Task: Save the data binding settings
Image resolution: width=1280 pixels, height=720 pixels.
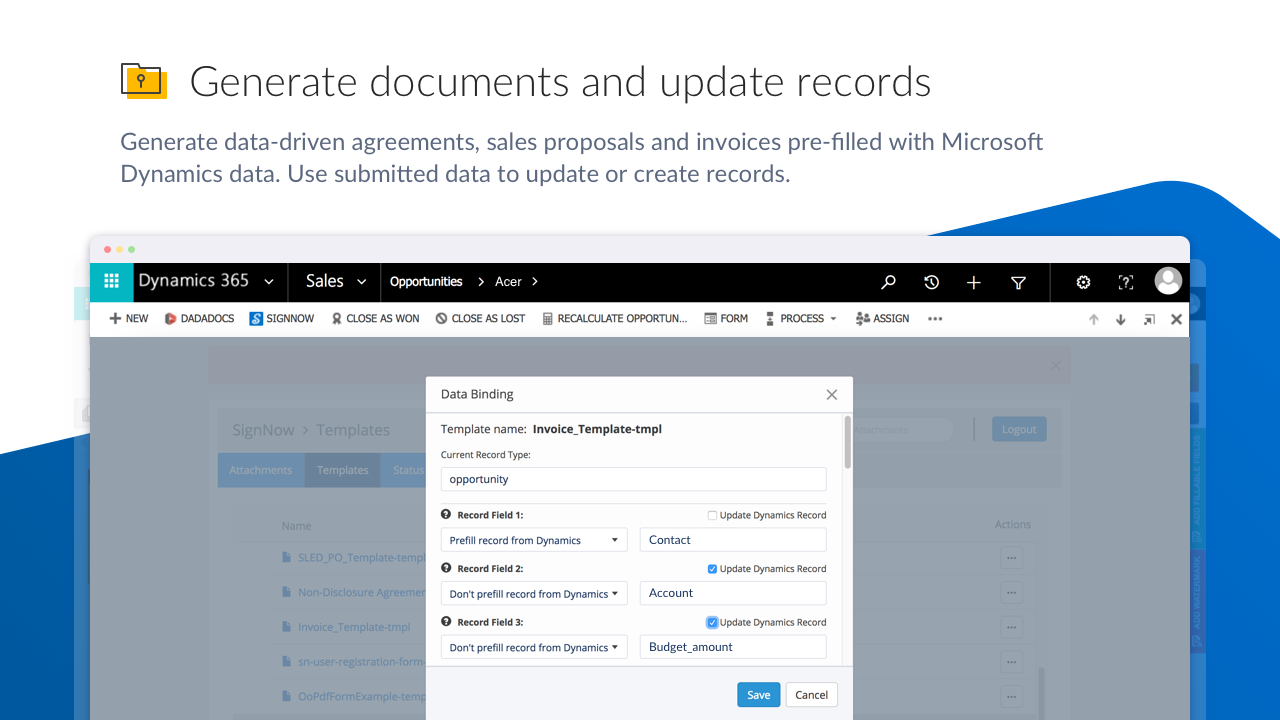Action: (x=758, y=695)
